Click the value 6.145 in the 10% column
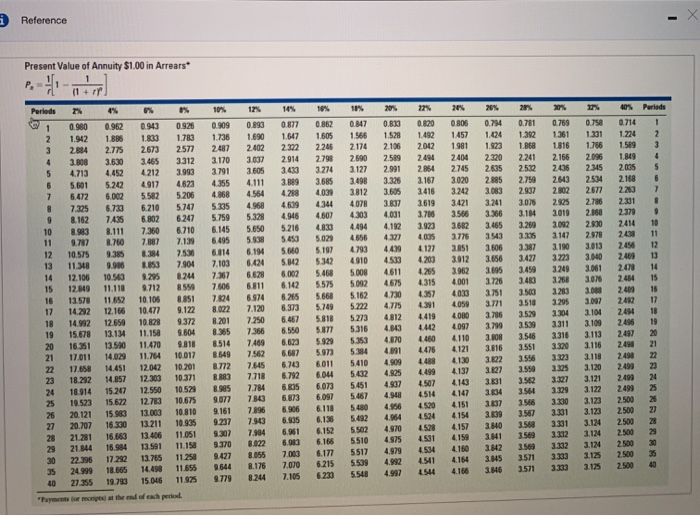Viewport: 700px width, 516px height. pyautogui.click(x=221, y=229)
